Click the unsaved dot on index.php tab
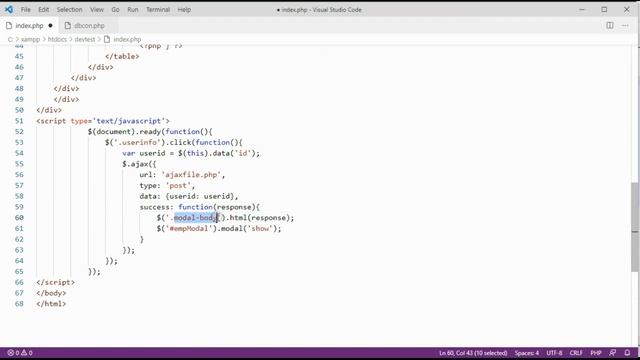The width and height of the screenshot is (640, 360). (51, 25)
